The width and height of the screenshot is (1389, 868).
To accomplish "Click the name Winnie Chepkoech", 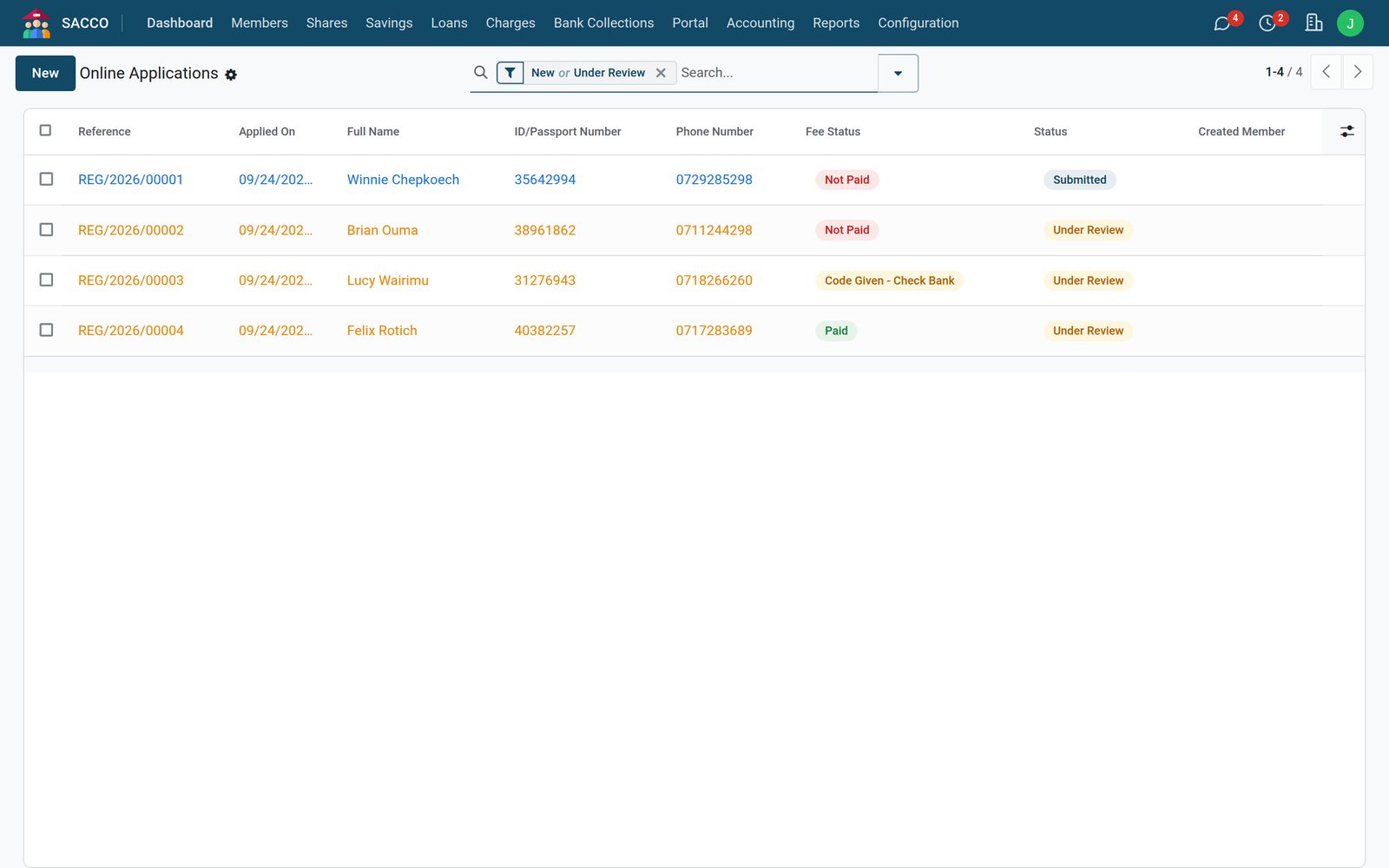I will [403, 180].
